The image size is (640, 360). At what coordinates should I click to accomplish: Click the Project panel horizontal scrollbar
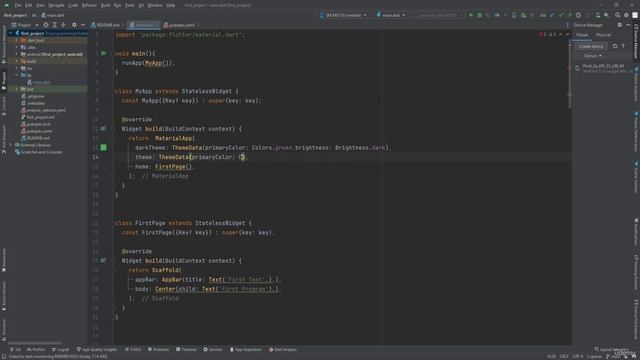pyautogui.click(x=35, y=343)
